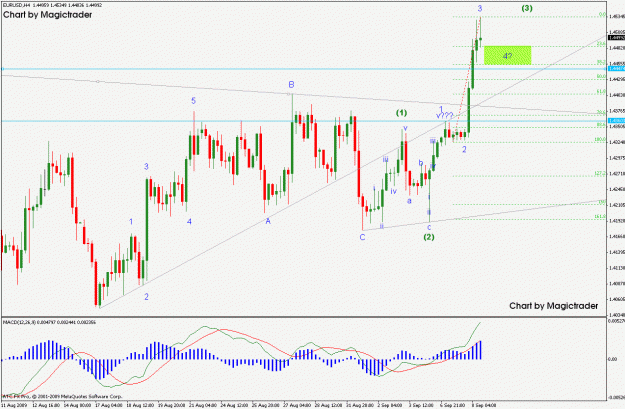Click the '0.0' Fibonacci level label
Image resolution: width=625 pixels, height=409 pixels.
click(602, 15)
